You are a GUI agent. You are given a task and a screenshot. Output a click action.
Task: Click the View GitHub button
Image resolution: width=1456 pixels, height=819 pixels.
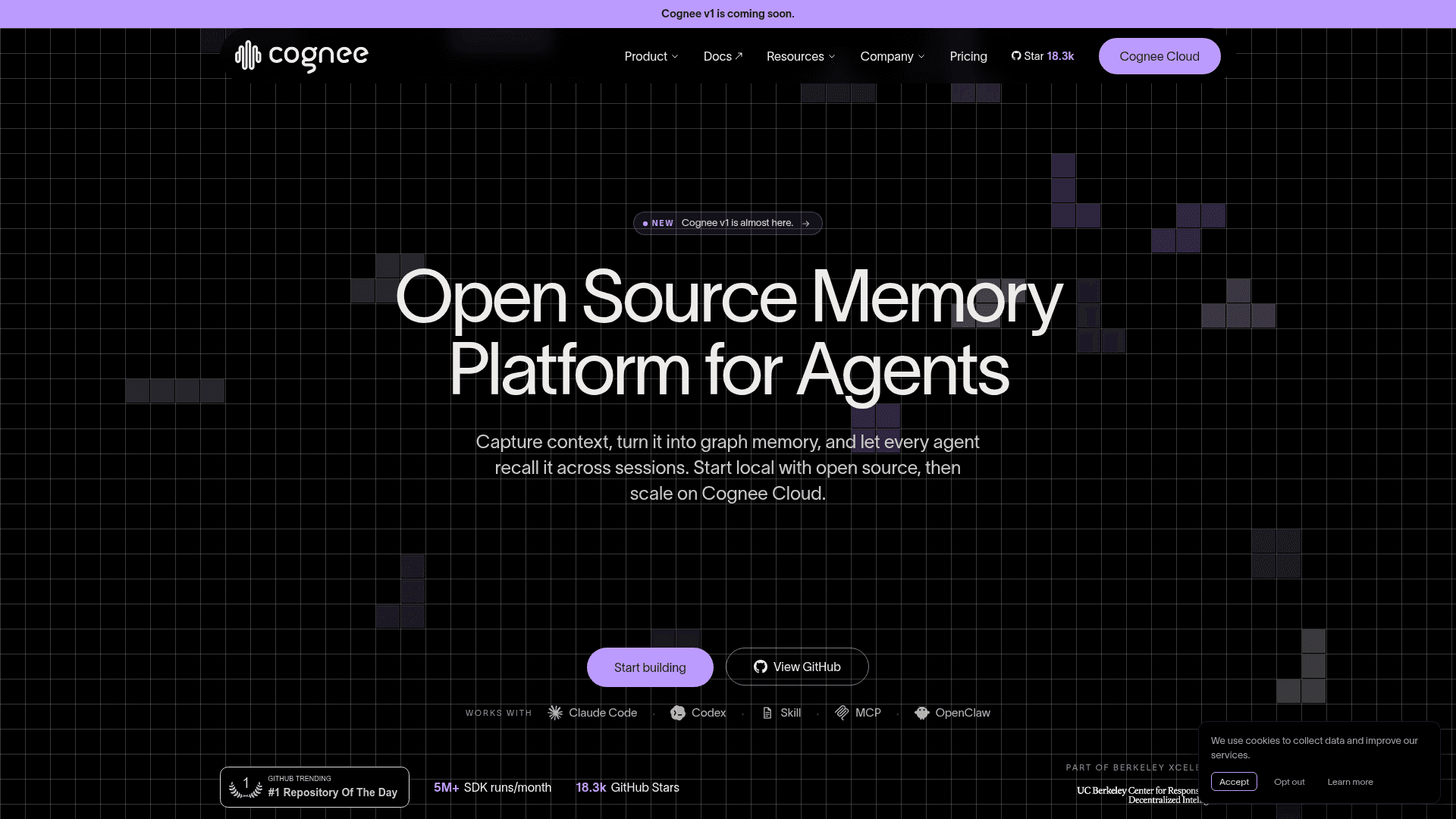(797, 667)
